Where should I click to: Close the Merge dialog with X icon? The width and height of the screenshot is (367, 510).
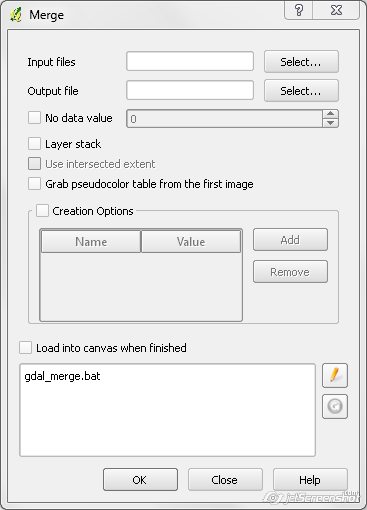[336, 10]
